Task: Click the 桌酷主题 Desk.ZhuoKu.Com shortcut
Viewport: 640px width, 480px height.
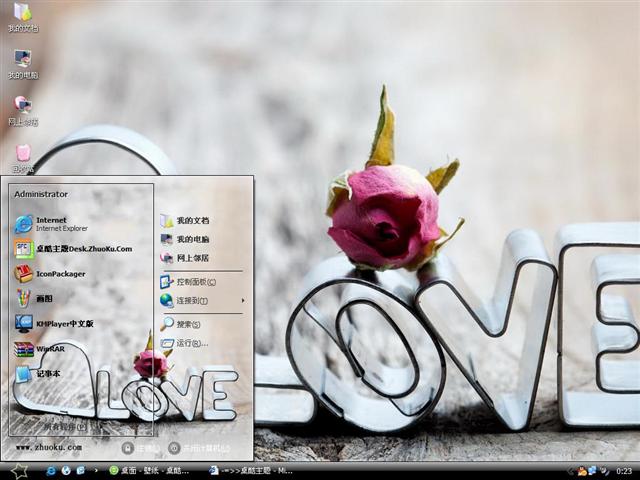Action: [82, 249]
